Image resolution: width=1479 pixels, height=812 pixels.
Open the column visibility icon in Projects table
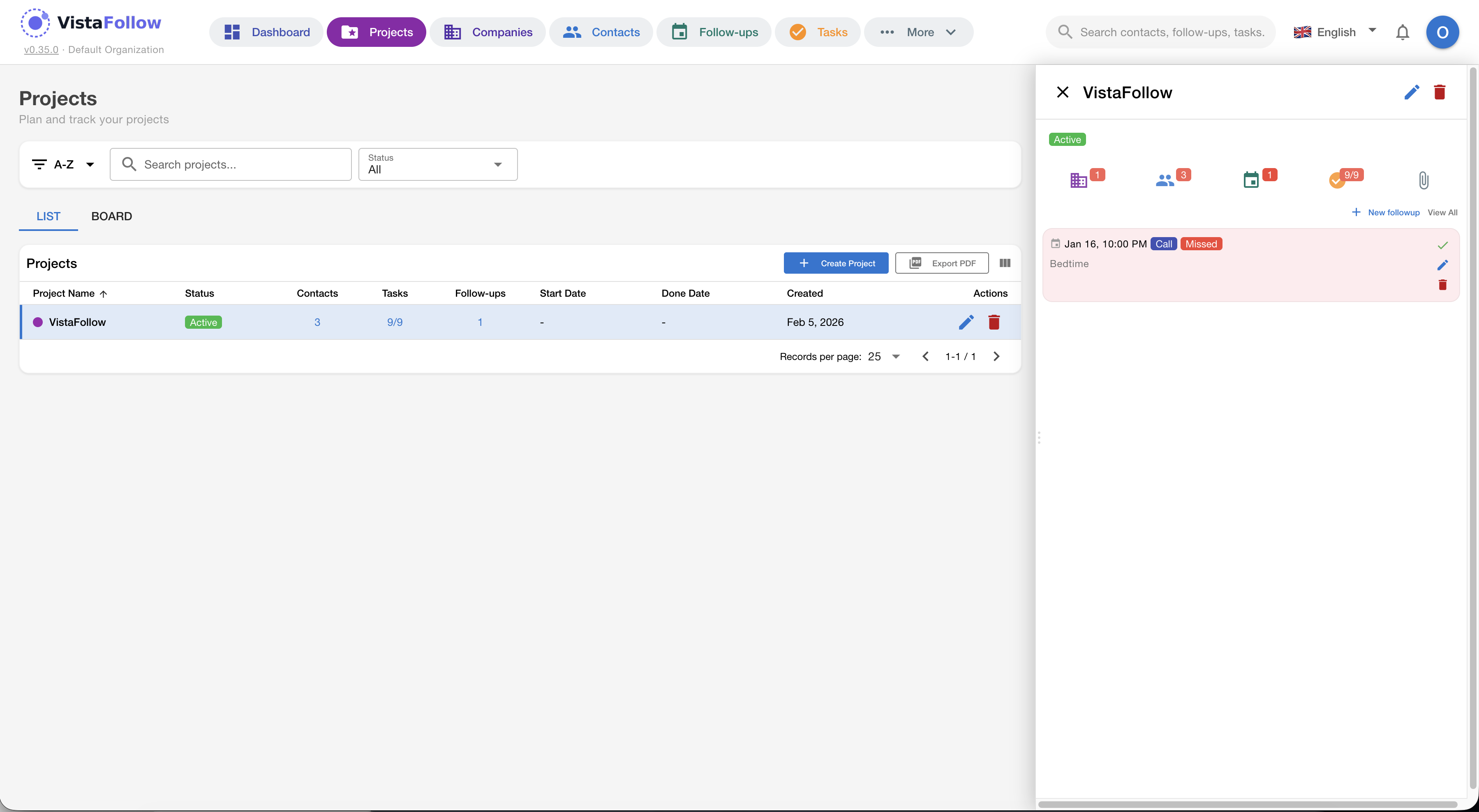1005,263
